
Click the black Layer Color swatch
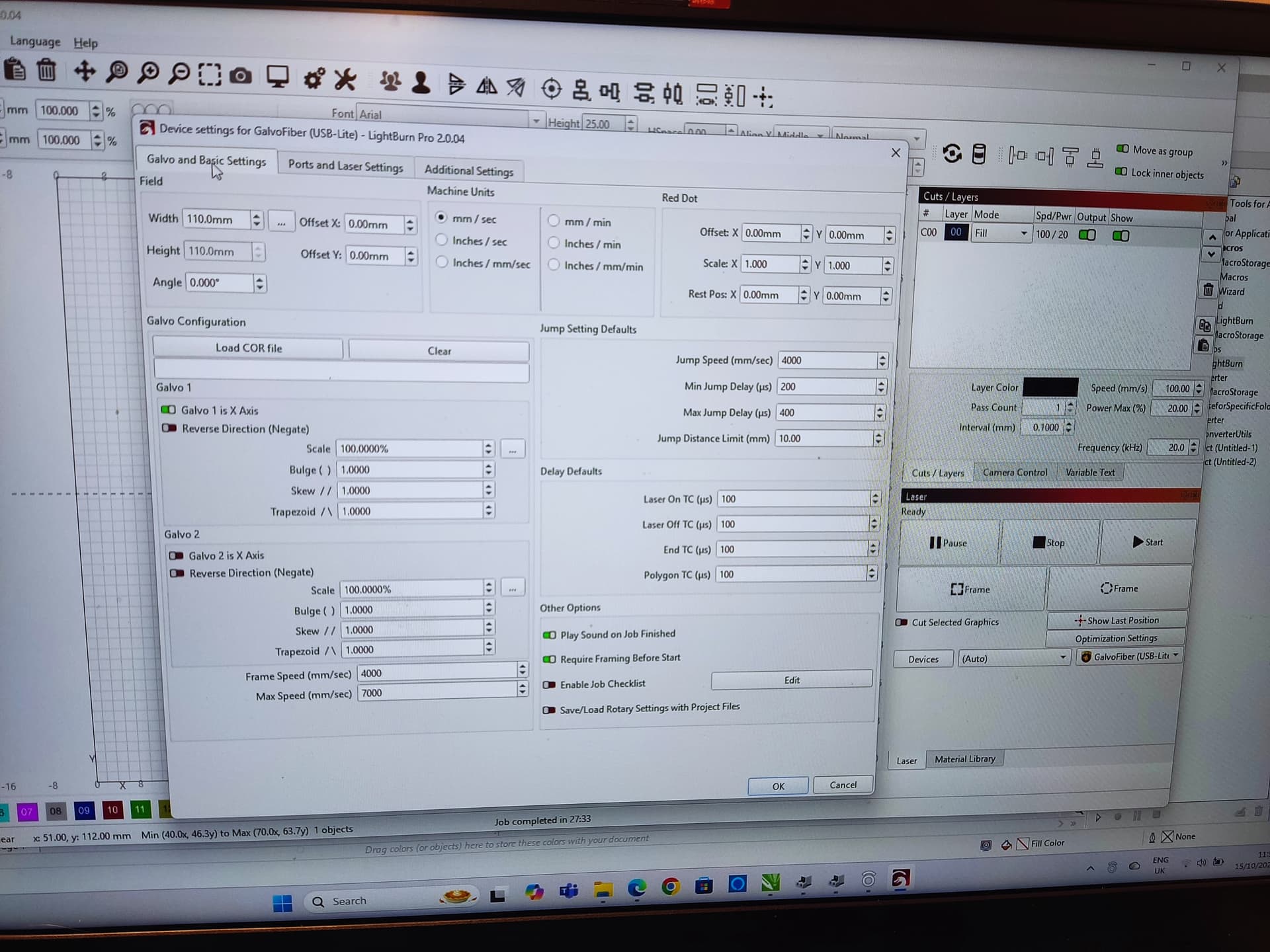[x=1050, y=387]
